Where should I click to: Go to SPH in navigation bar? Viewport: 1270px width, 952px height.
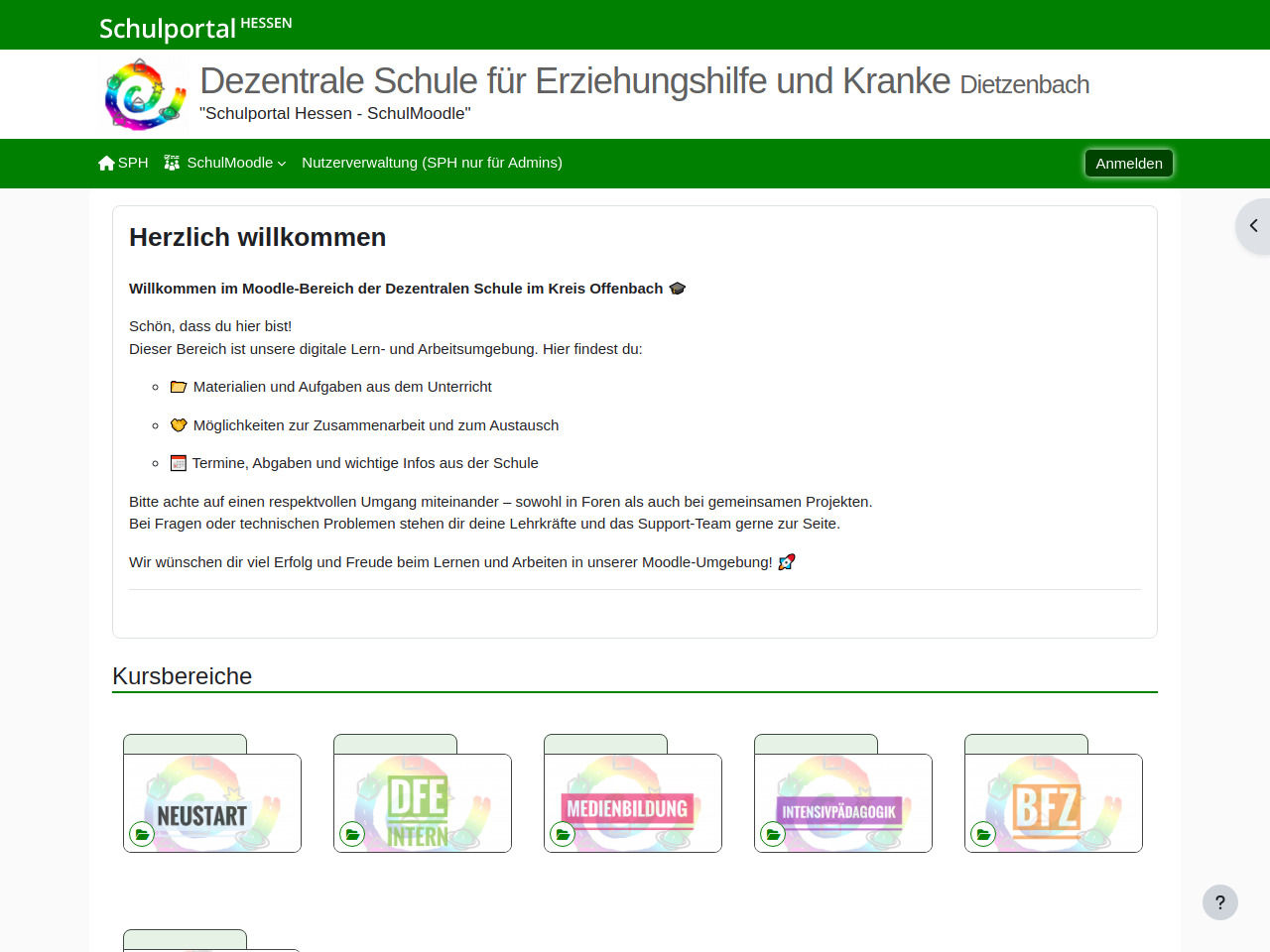[133, 163]
